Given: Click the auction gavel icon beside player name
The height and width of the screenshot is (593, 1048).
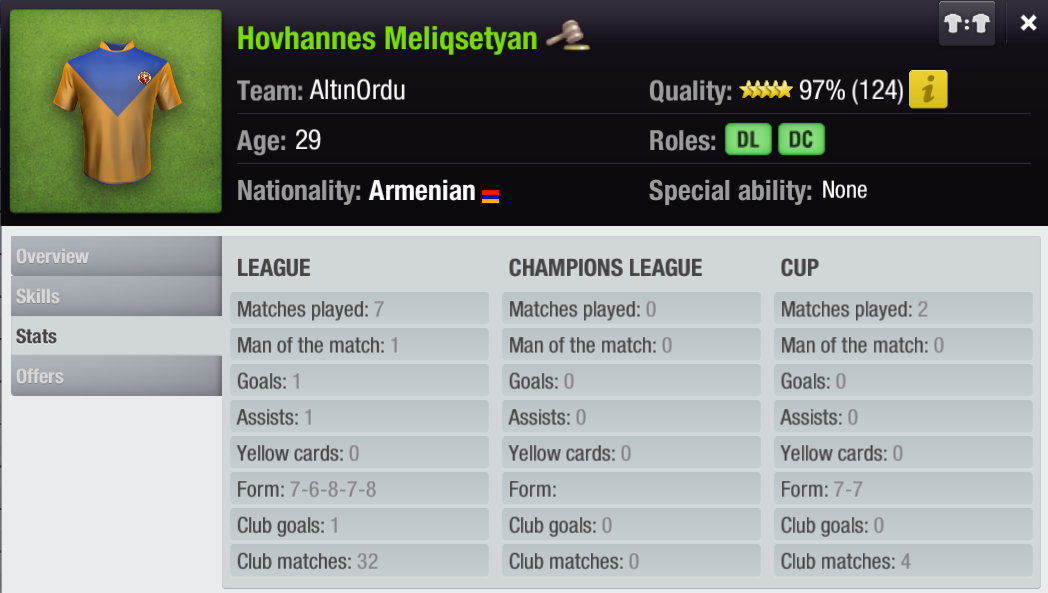Looking at the screenshot, I should pos(568,36).
